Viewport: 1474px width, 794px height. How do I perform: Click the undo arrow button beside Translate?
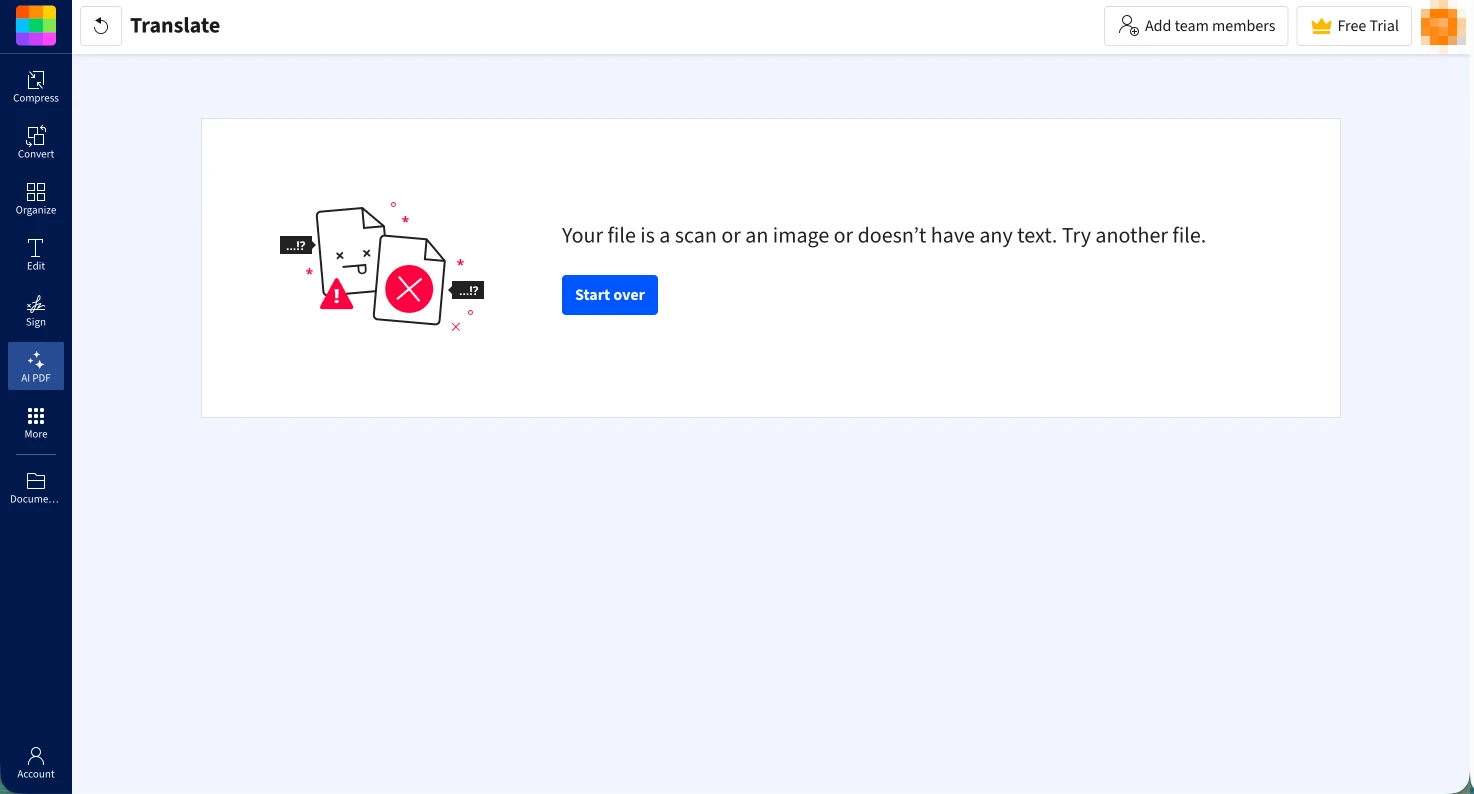coord(101,26)
